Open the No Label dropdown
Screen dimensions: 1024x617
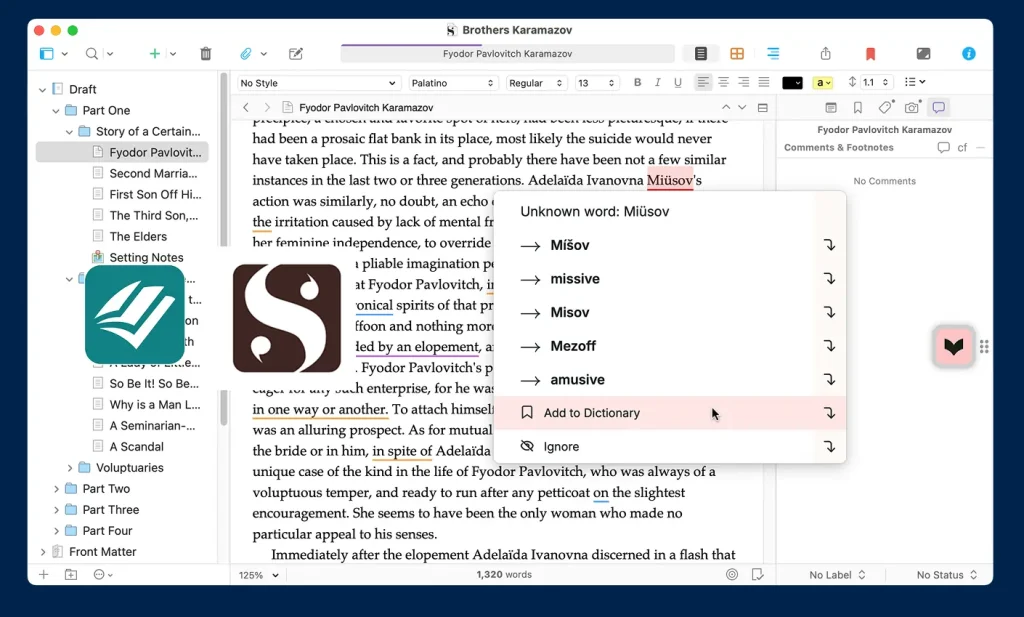837,575
